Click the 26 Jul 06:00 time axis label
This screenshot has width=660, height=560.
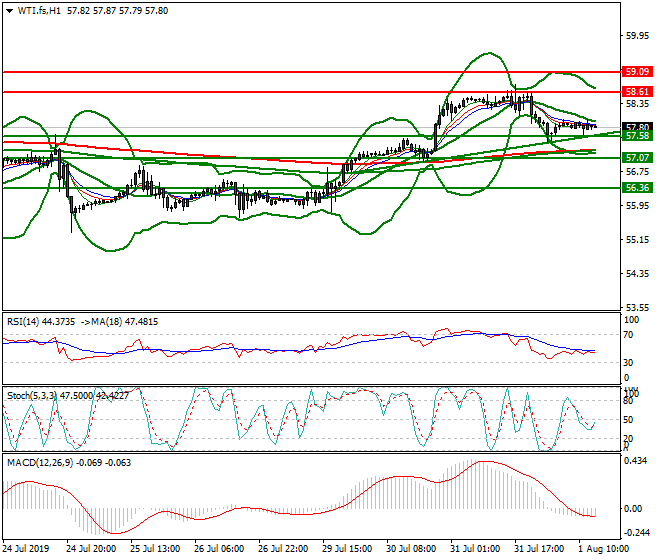[219, 549]
